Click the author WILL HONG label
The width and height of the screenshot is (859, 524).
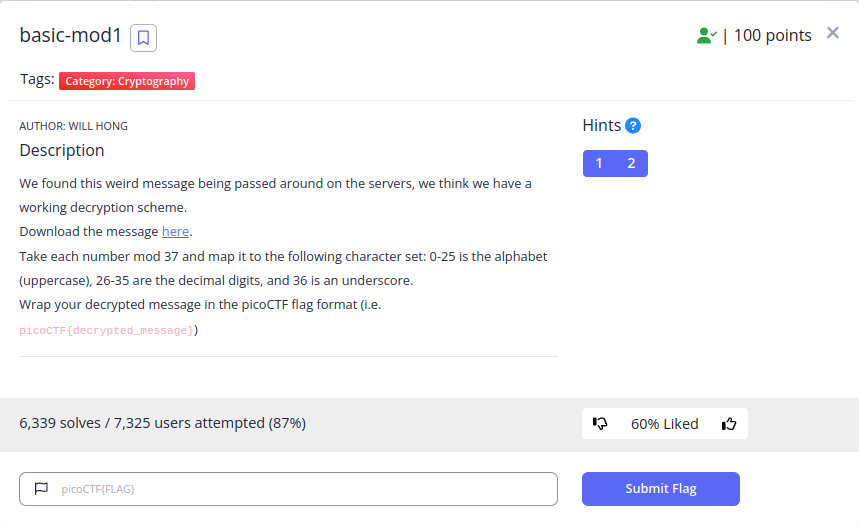click(73, 126)
